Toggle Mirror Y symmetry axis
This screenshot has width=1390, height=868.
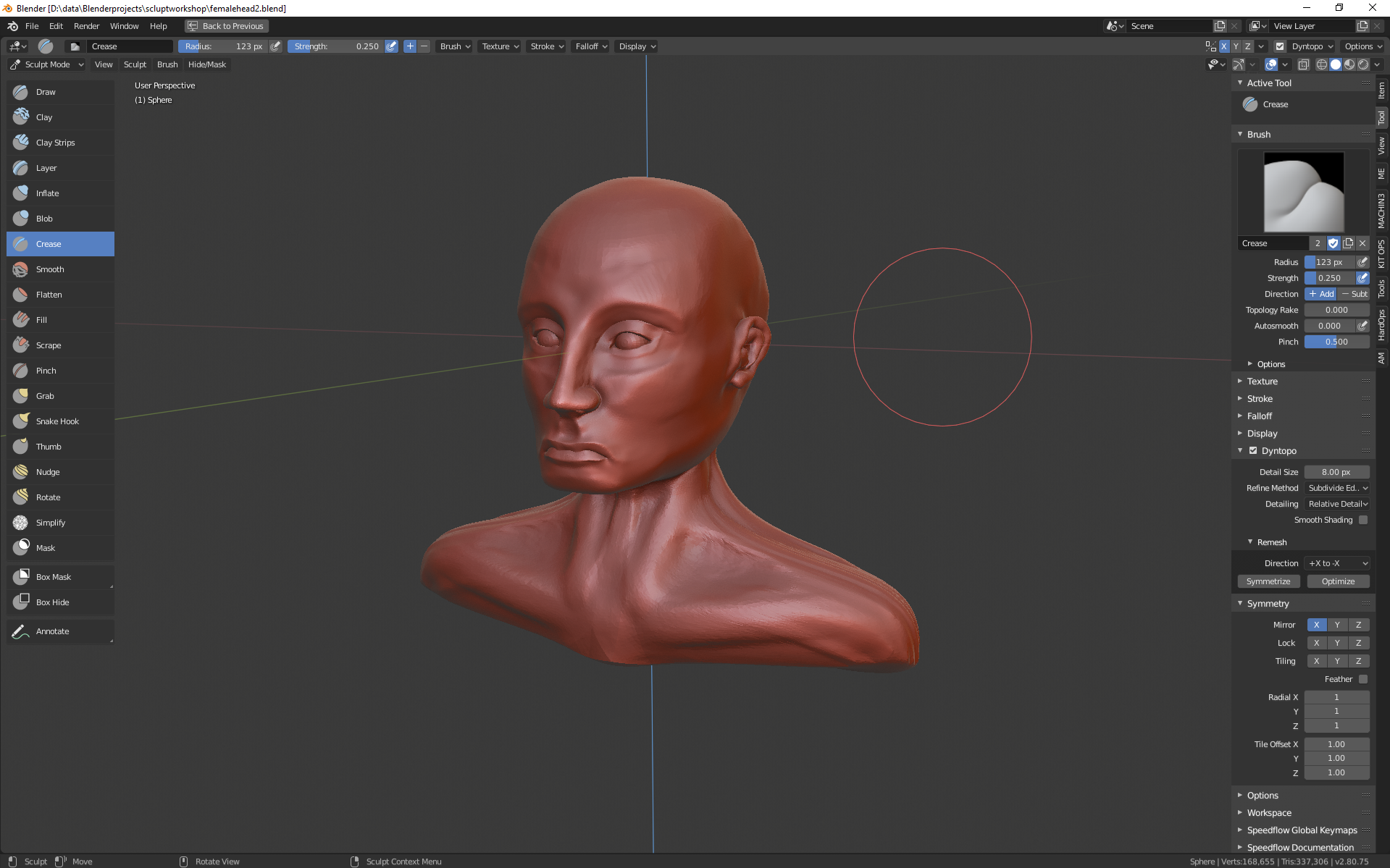point(1337,625)
